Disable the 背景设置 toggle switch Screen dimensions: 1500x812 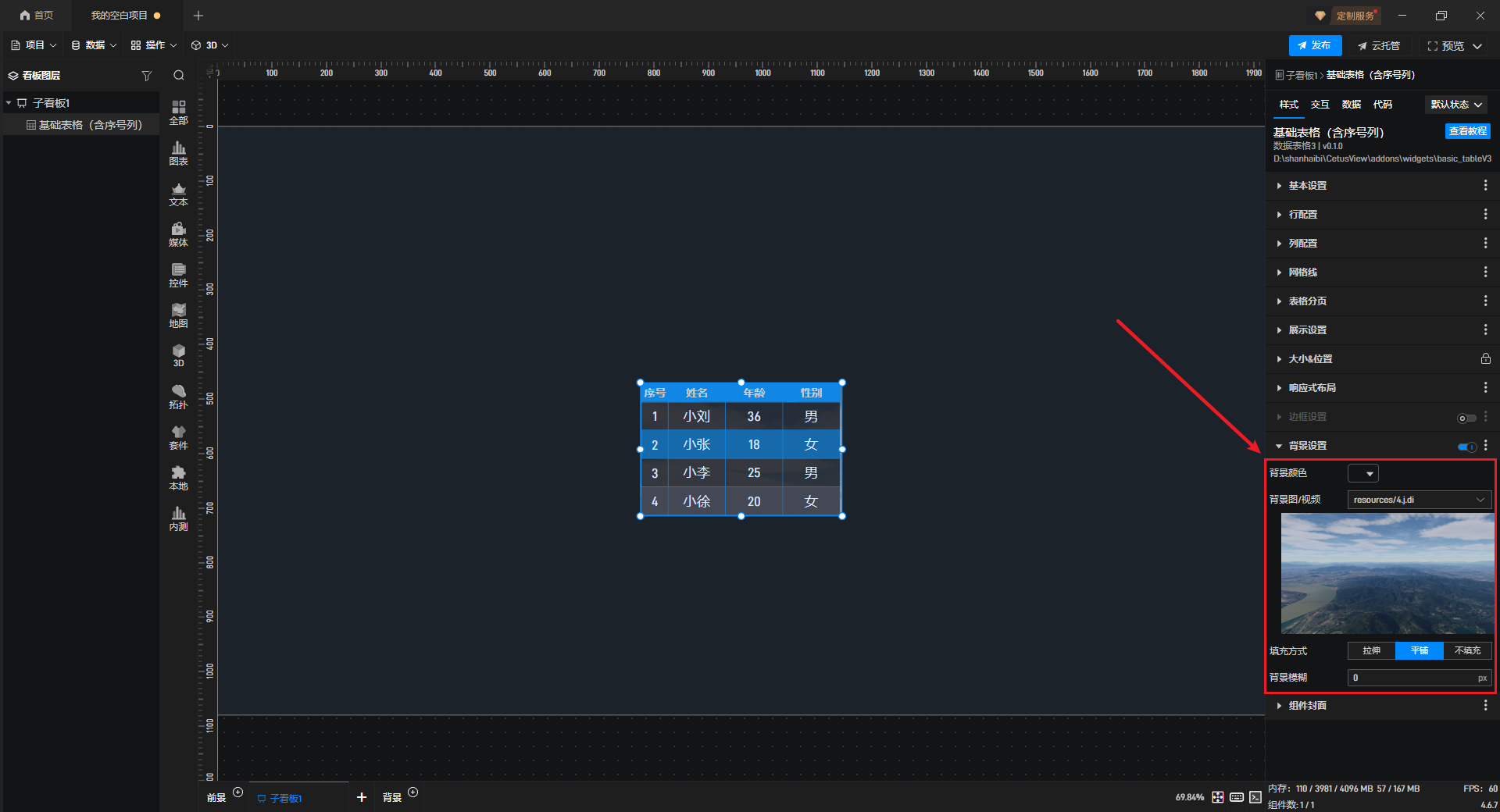pos(1466,447)
